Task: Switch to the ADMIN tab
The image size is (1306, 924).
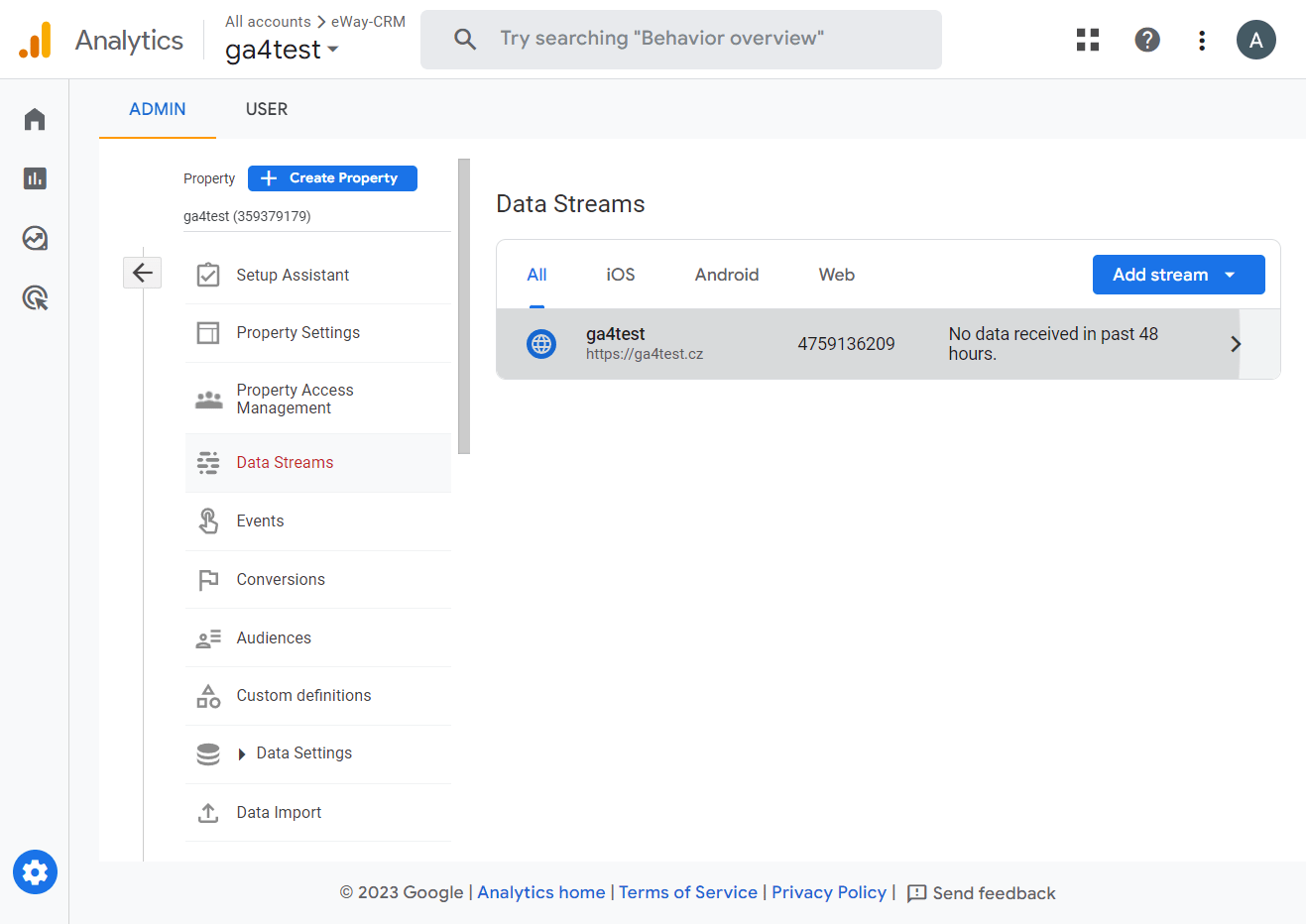Action: tap(158, 109)
